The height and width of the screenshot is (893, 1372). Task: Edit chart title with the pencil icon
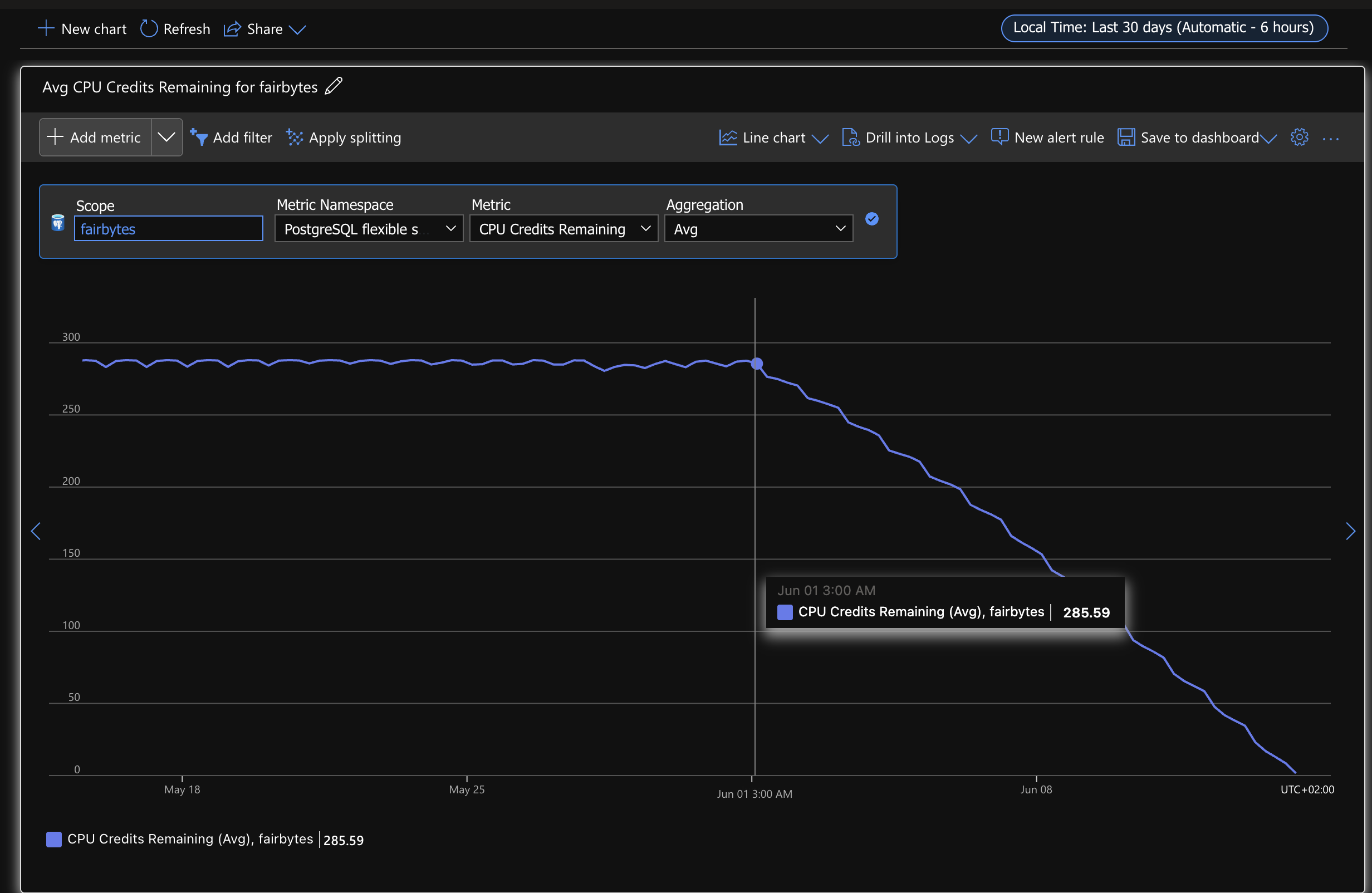click(334, 86)
